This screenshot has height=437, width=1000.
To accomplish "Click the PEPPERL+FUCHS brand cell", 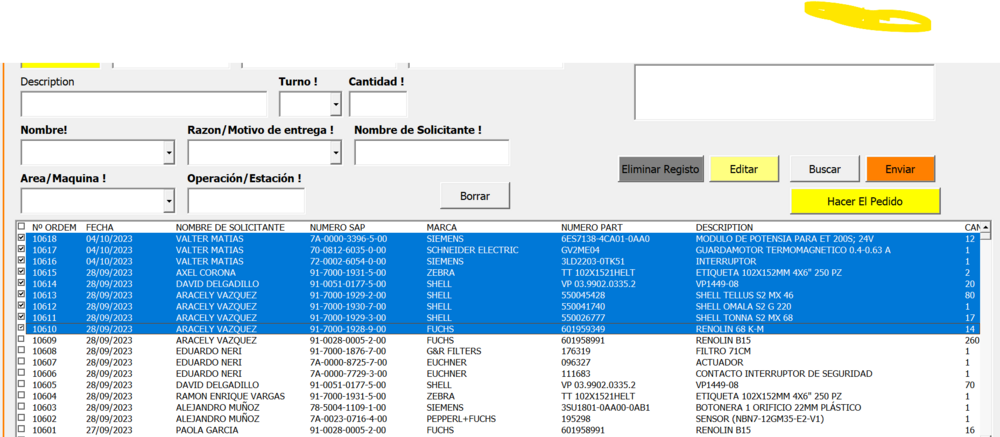I will [x=460, y=418].
